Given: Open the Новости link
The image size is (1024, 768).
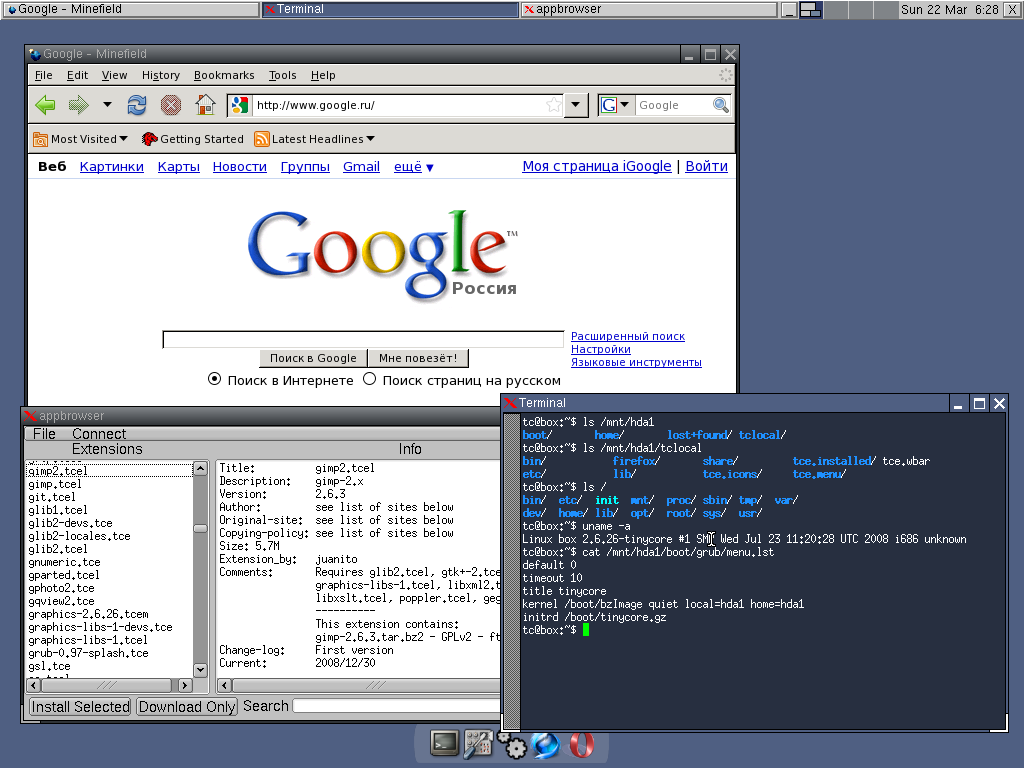Looking at the screenshot, I should [240, 167].
